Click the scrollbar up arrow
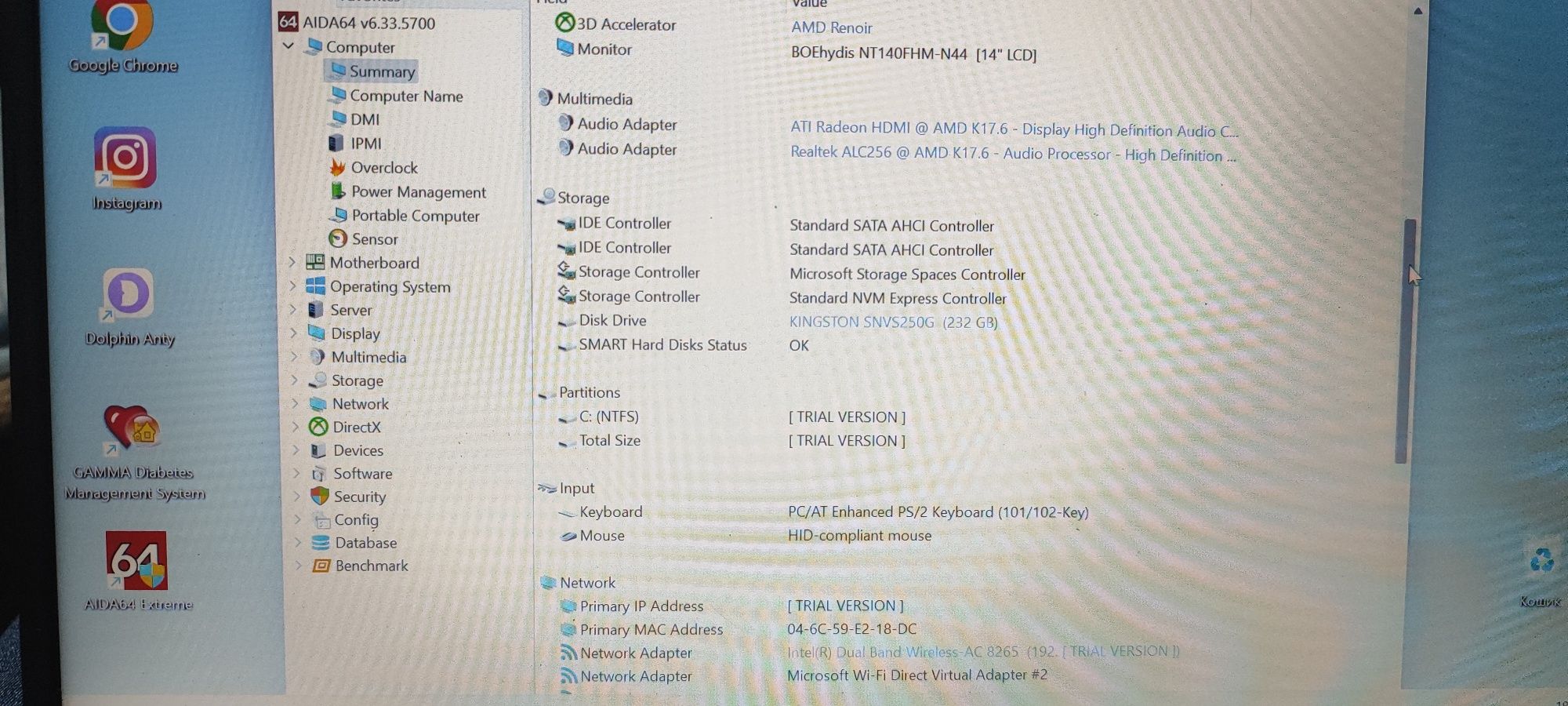This screenshot has width=1568, height=706. [1417, 11]
